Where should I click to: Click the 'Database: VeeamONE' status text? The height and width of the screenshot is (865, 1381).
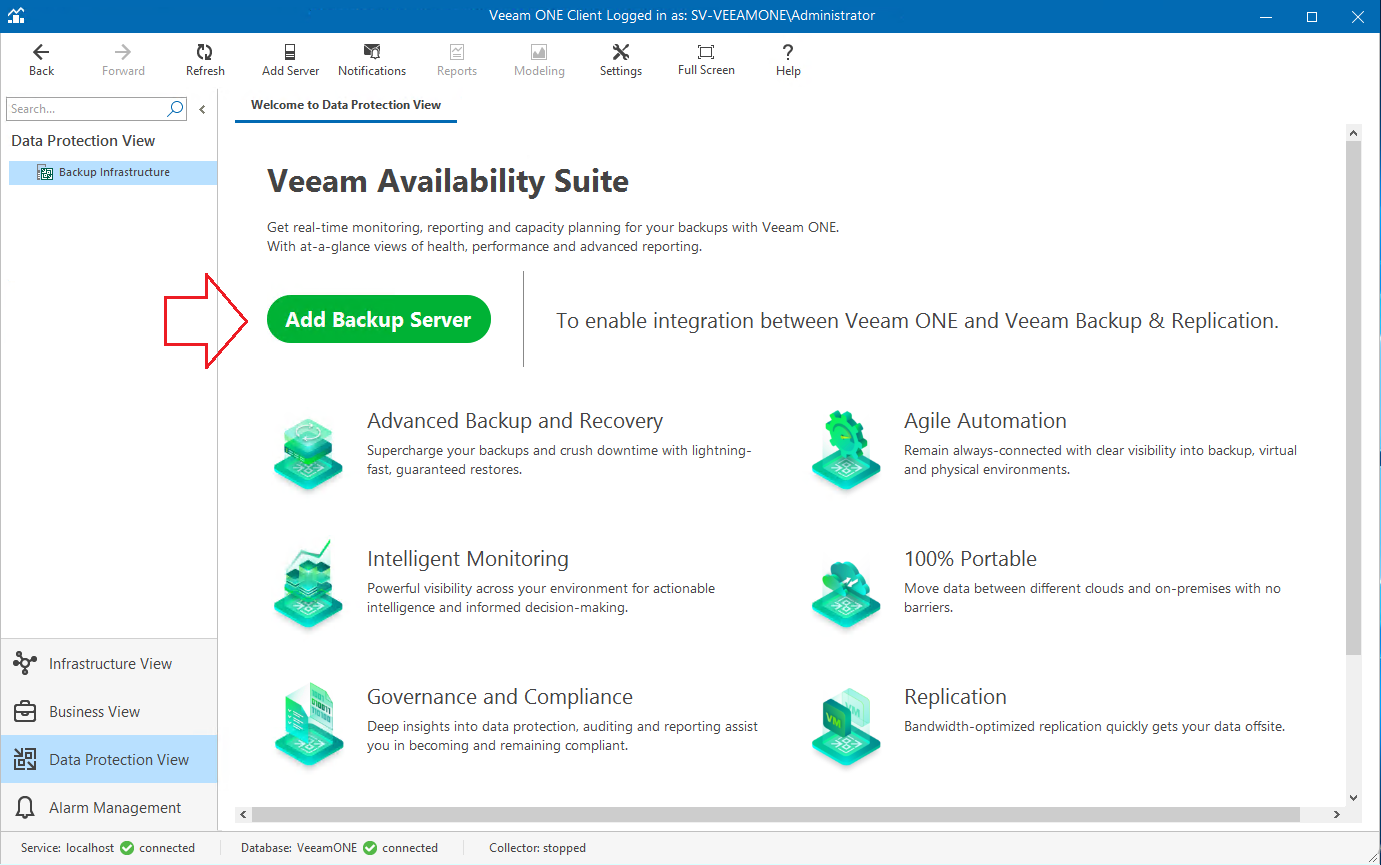coord(299,848)
